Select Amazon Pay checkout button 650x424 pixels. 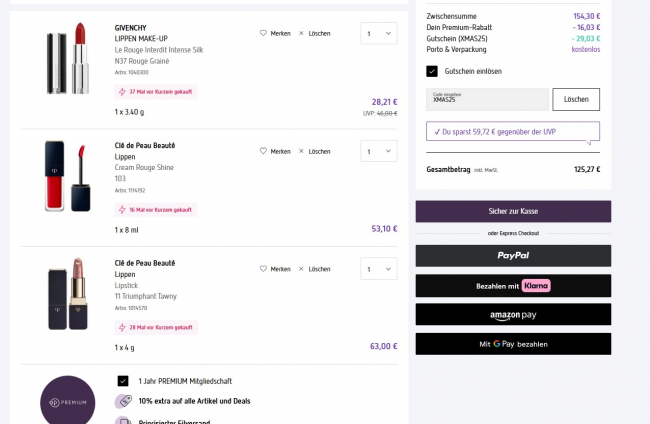(513, 315)
